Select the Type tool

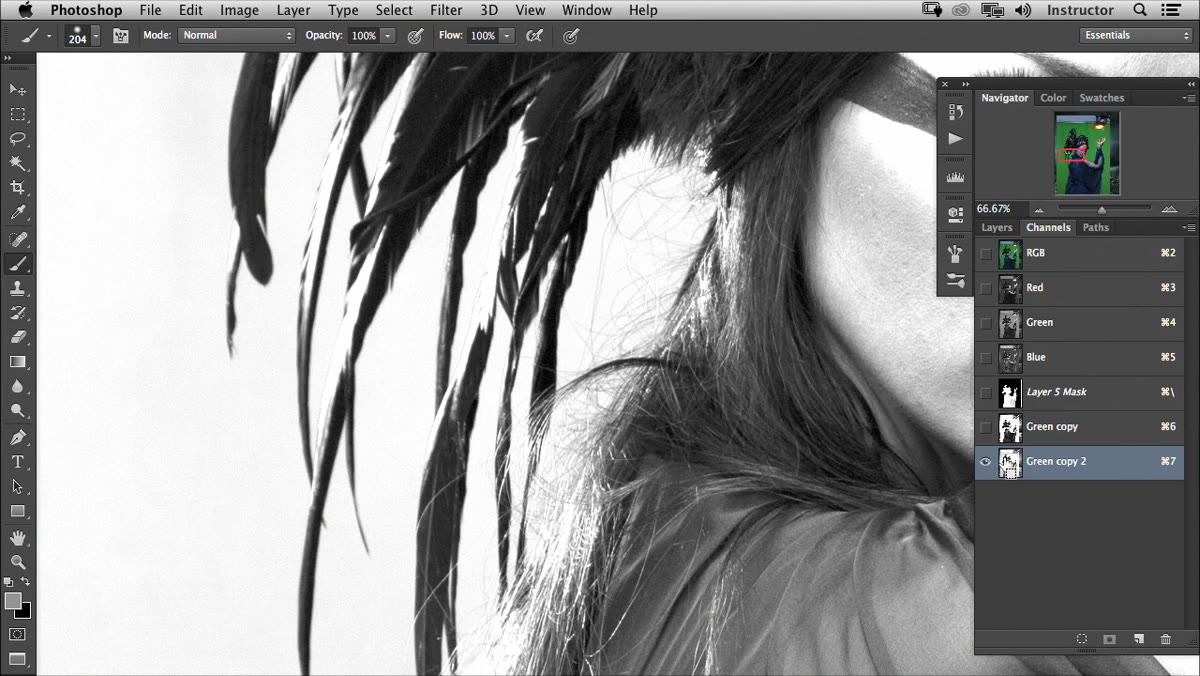point(18,462)
